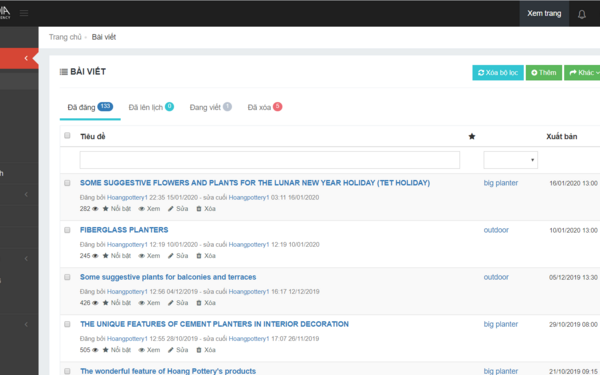Switch to Đã xóa tab
Image resolution: width=600 pixels, height=375 pixels.
(265, 107)
